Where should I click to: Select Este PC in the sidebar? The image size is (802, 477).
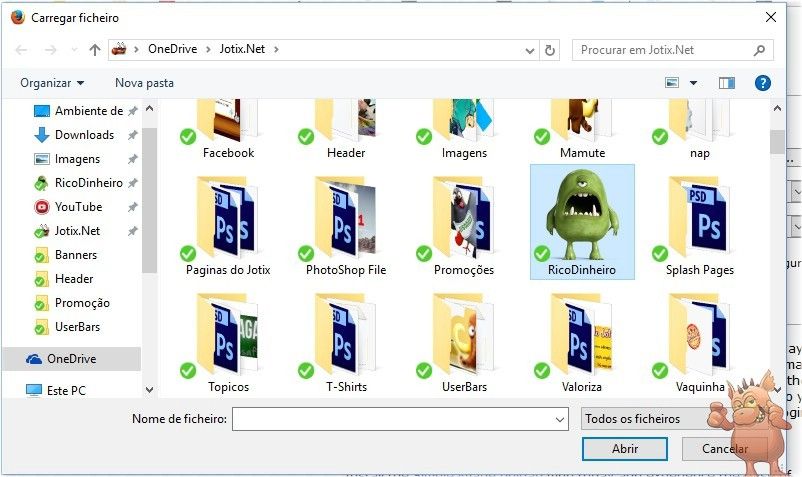pyautogui.click(x=56, y=391)
